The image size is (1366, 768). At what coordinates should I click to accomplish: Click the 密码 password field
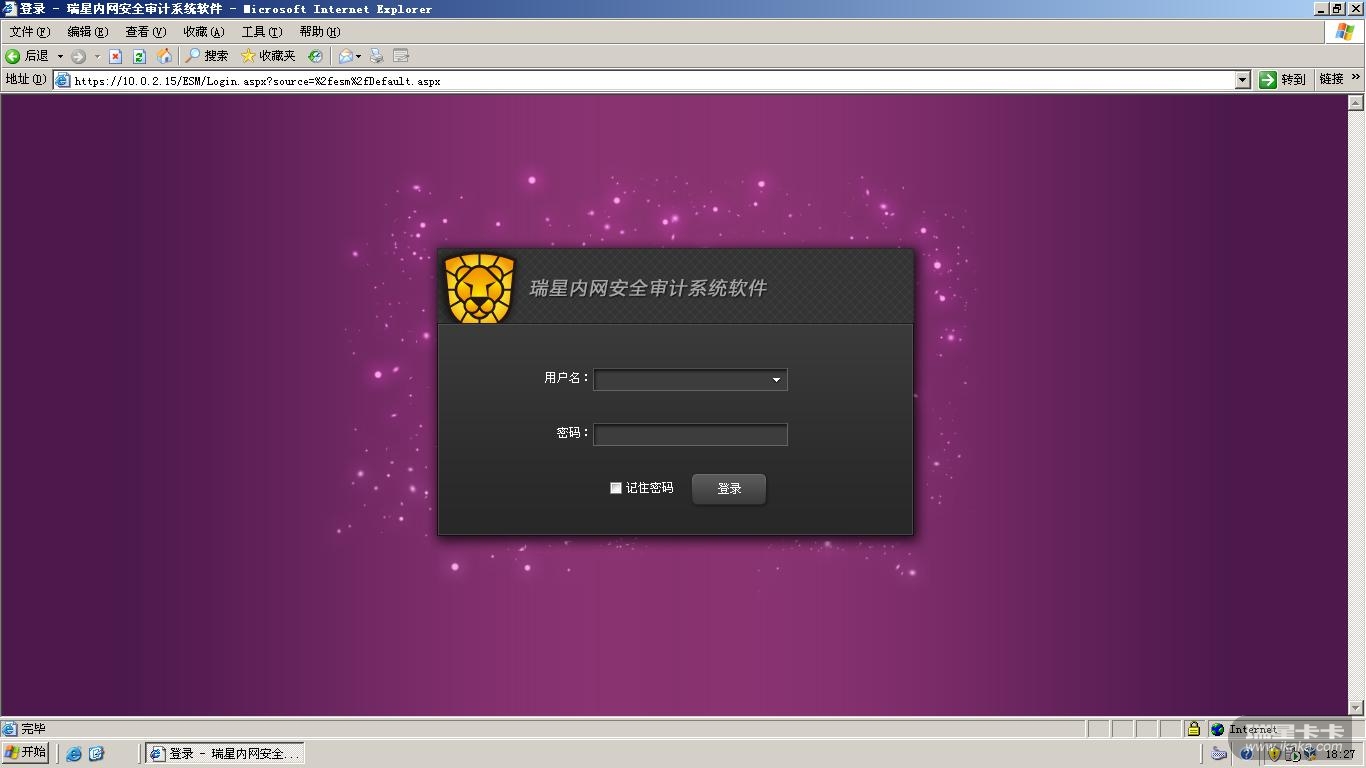[690, 434]
